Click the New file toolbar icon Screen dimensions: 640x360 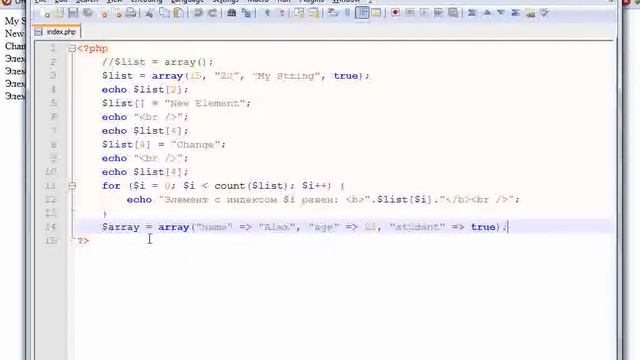(x=45, y=13)
